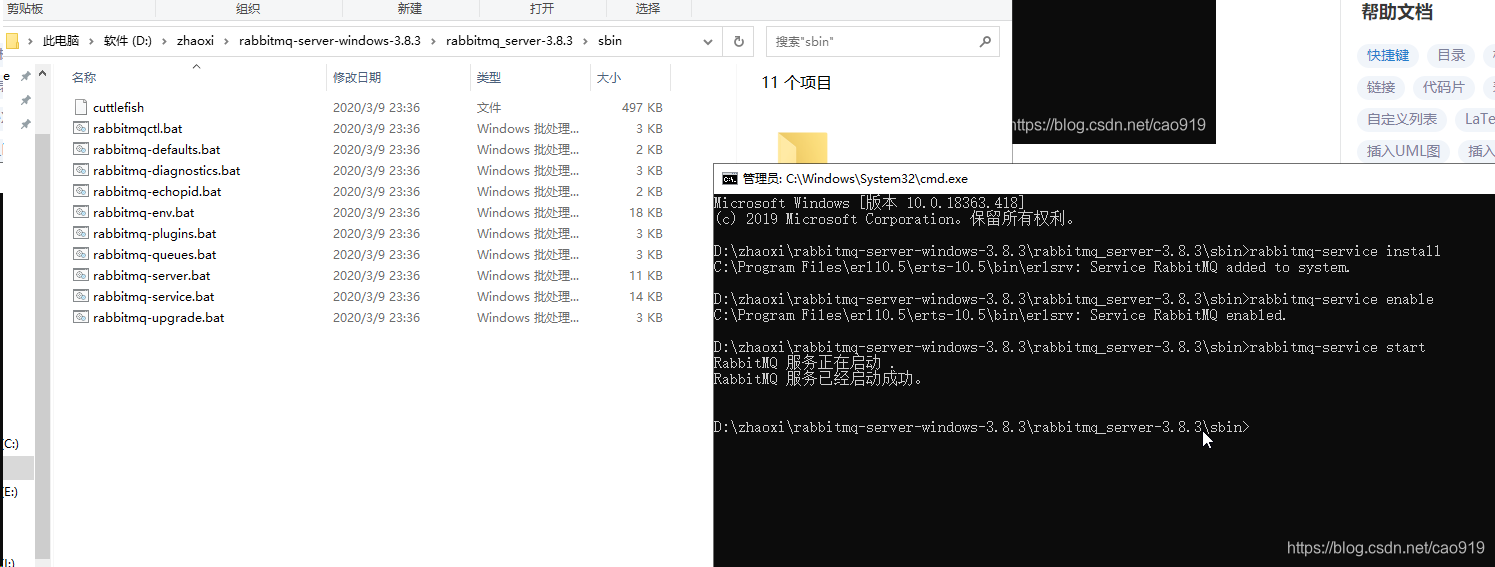Select the file name rabbitmq-upgrade.bat
Screen dimensions: 1495x567
[159, 317]
